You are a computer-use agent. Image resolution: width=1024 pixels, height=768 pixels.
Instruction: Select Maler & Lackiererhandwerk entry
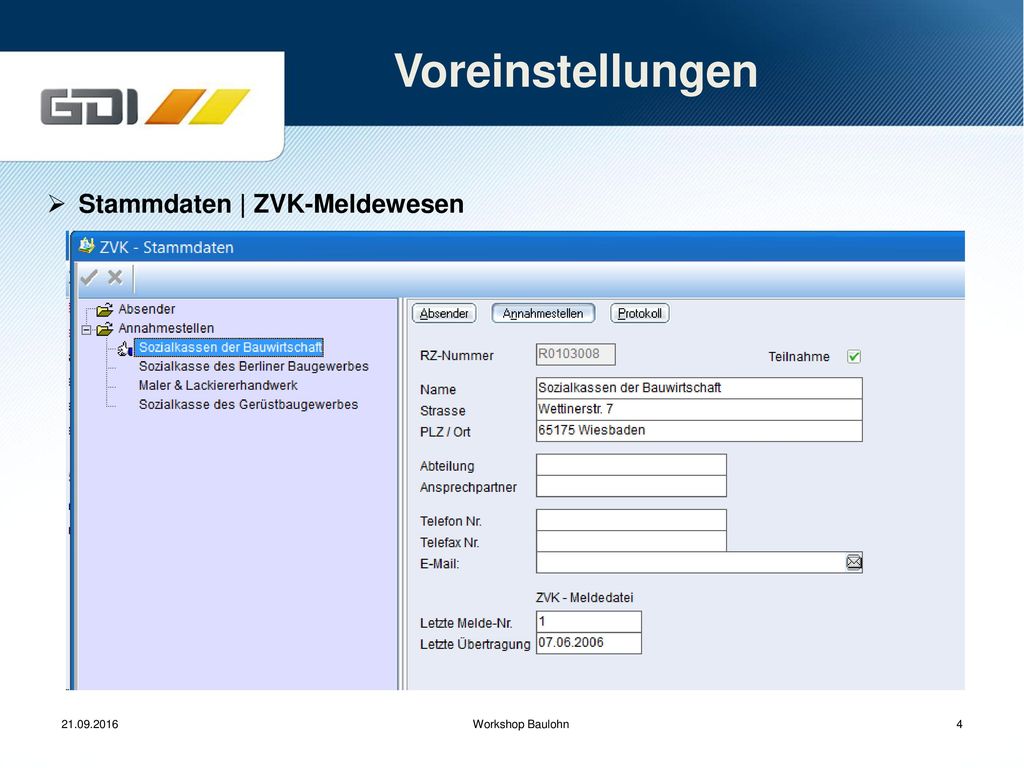pyautogui.click(x=218, y=385)
